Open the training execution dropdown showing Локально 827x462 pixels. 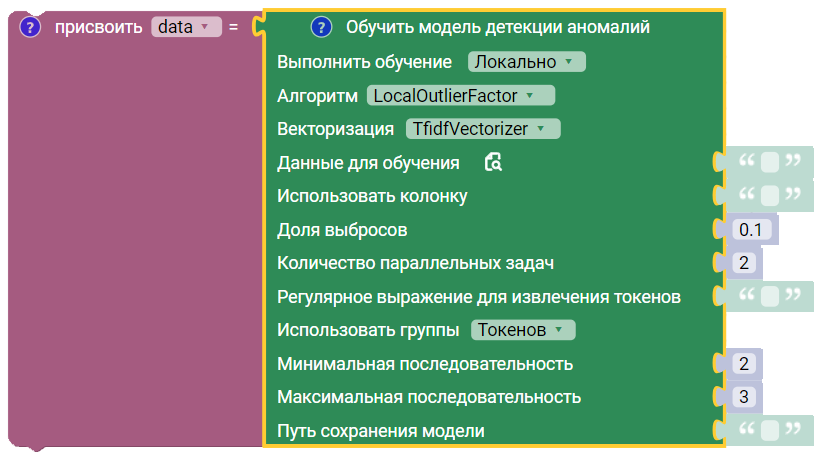click(x=526, y=62)
